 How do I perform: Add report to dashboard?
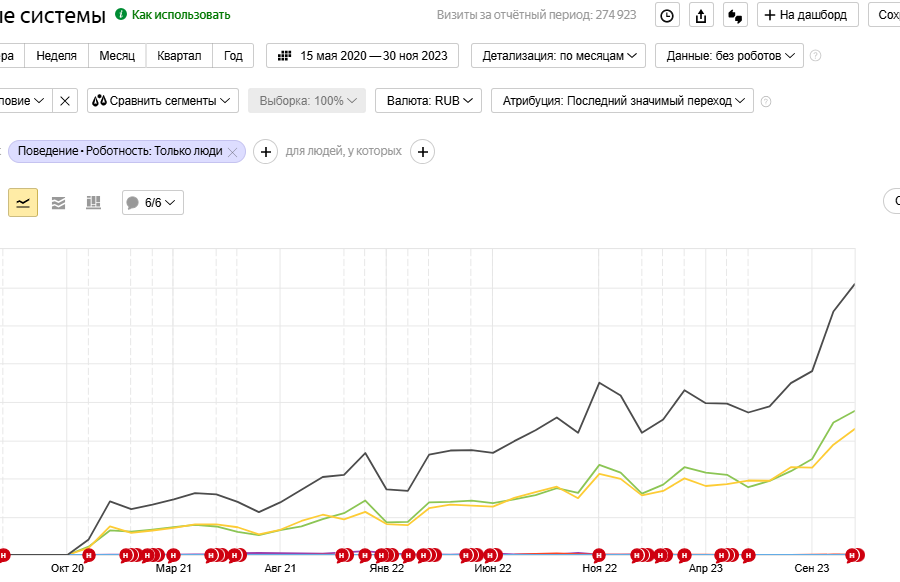coord(808,15)
